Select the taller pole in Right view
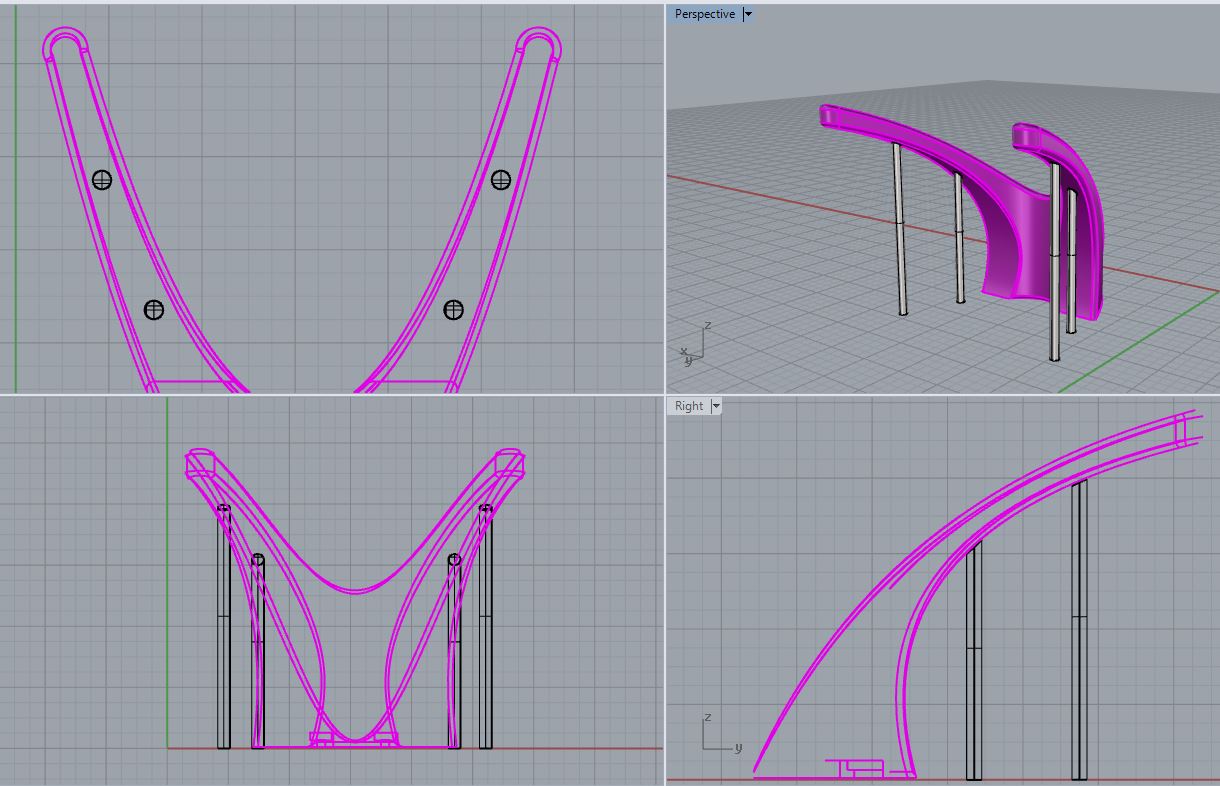This screenshot has width=1220, height=786. (1079, 630)
